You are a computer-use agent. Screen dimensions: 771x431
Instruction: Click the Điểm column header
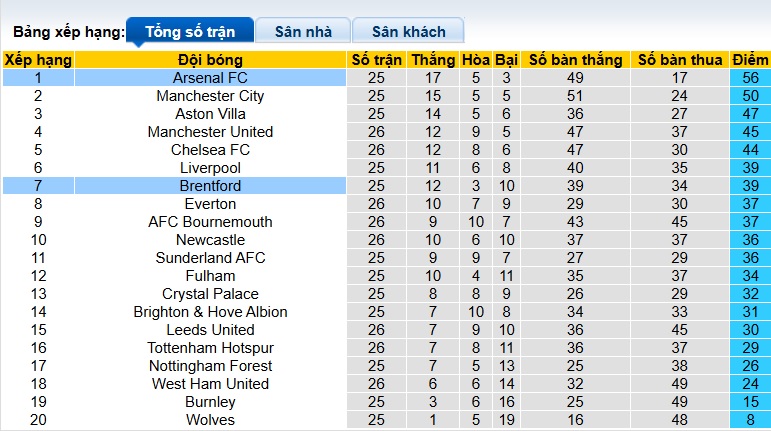click(750, 60)
